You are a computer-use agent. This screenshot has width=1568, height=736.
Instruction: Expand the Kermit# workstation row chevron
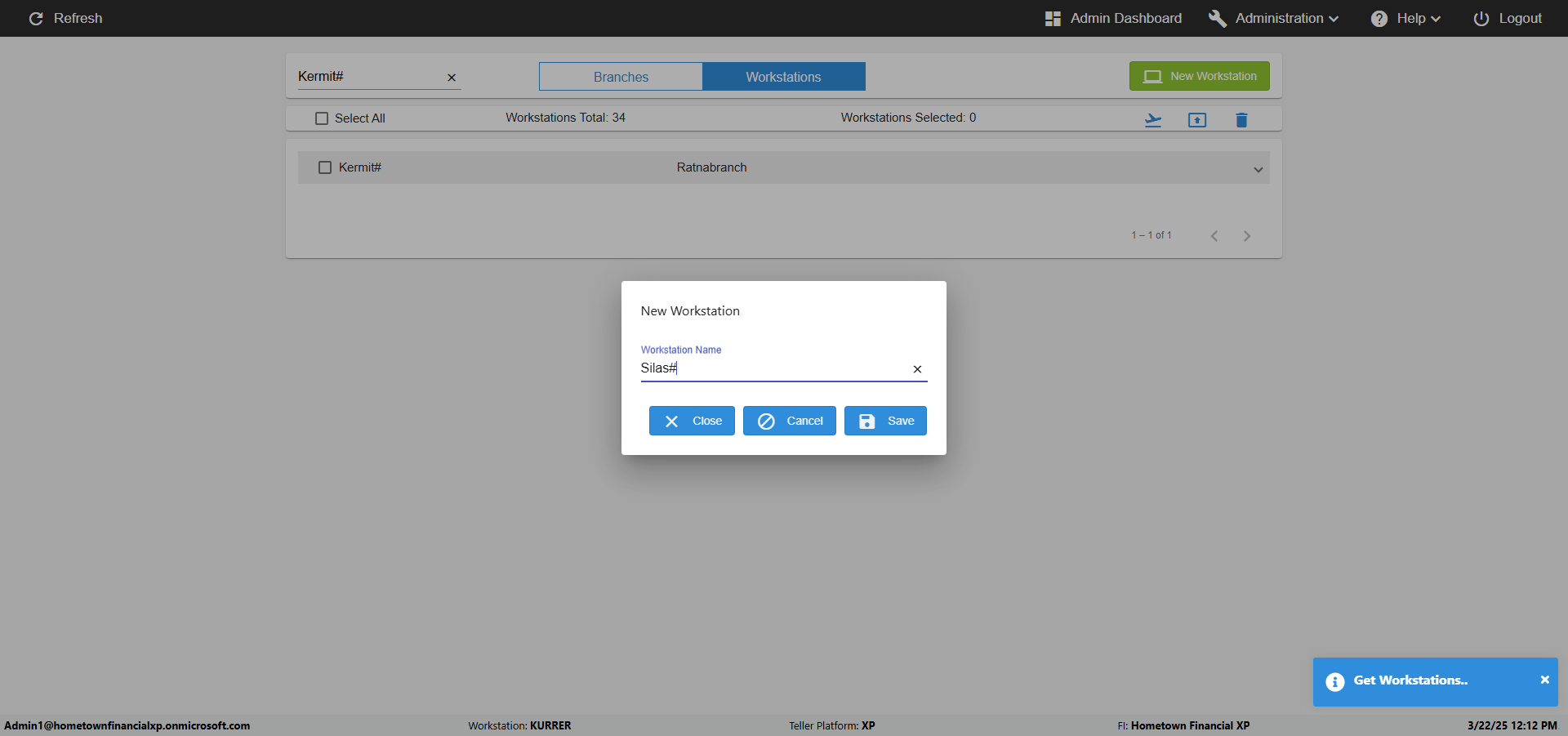pyautogui.click(x=1258, y=169)
